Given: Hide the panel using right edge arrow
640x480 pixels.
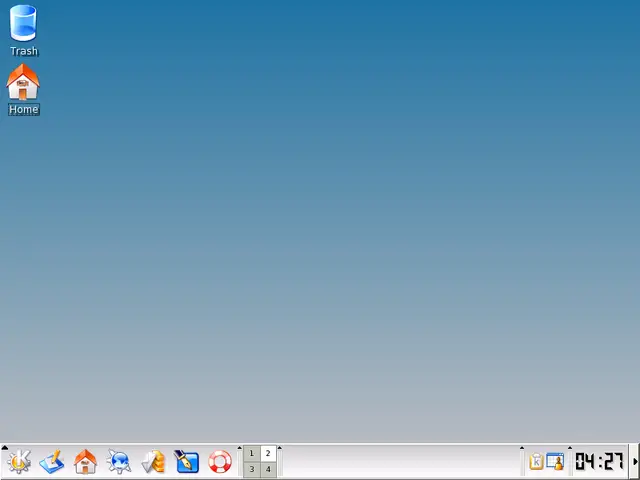Looking at the screenshot, I should point(635,462).
